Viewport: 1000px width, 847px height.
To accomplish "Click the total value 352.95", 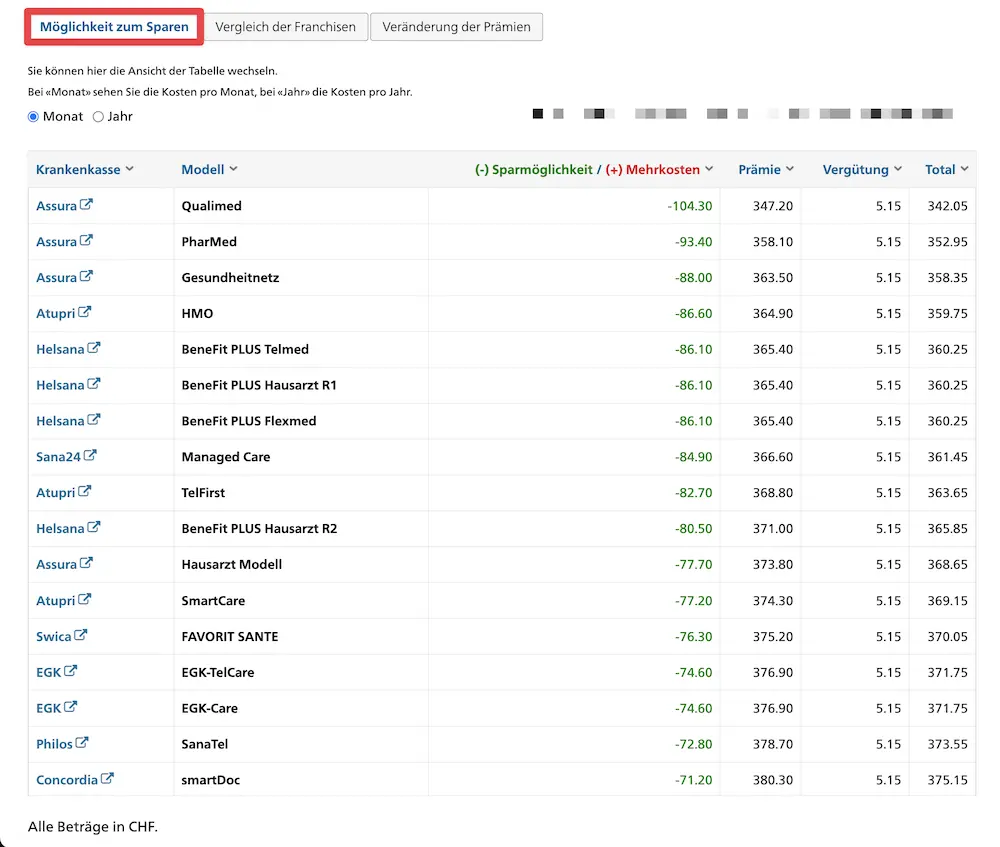I will (948, 242).
